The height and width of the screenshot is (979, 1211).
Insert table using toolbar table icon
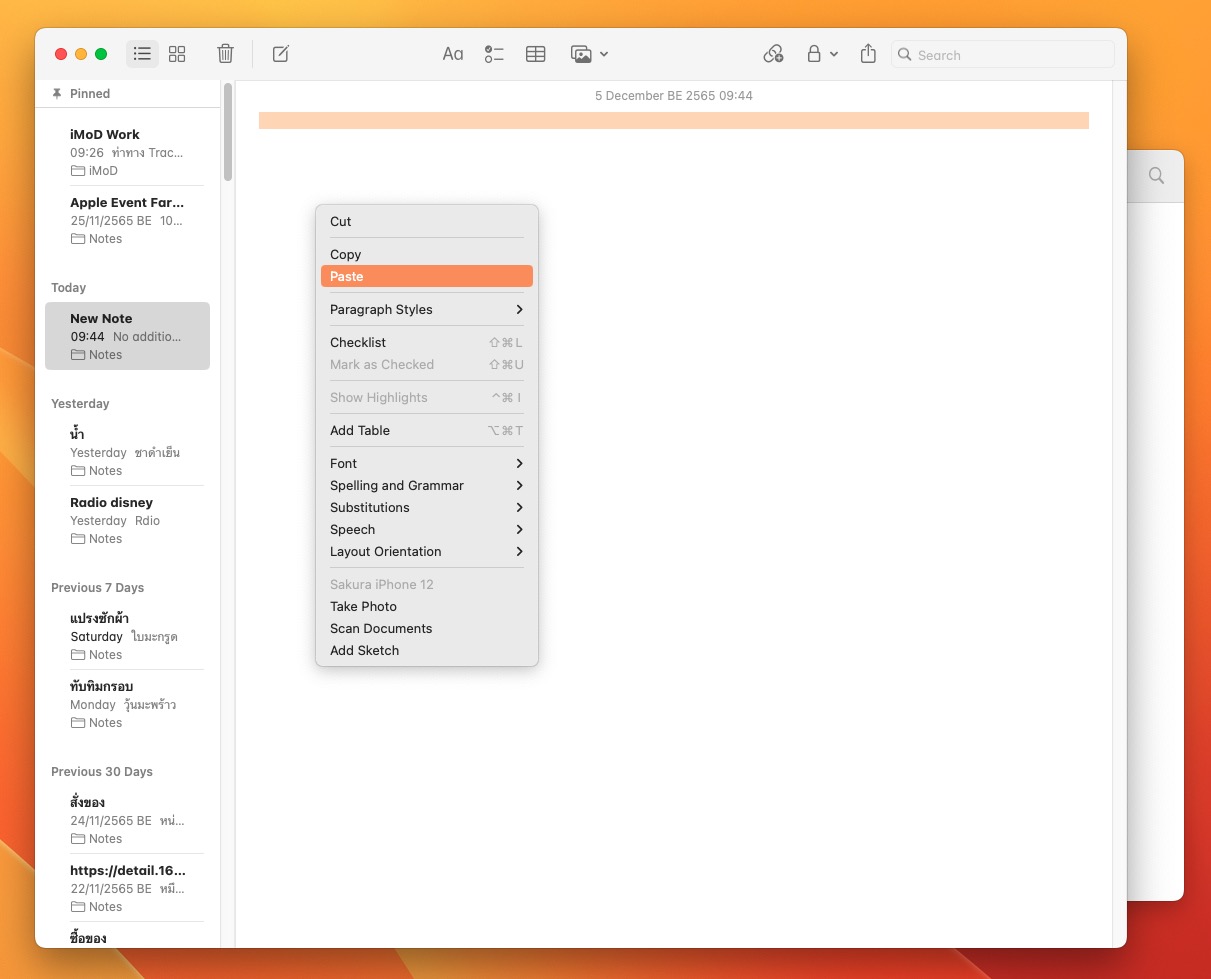coord(536,54)
